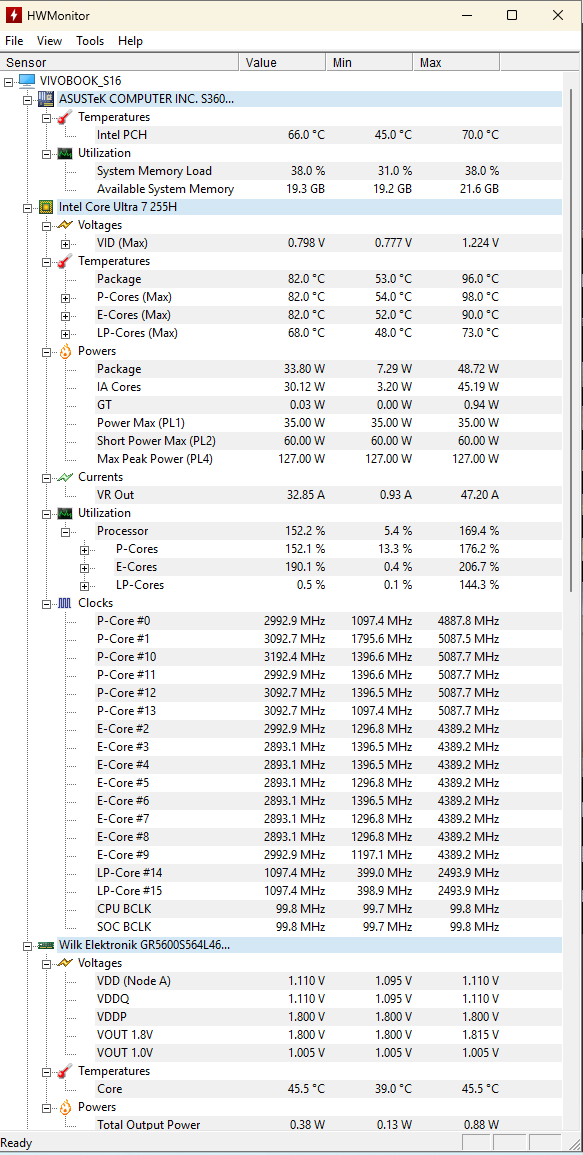
Task: Collapse the Wilk Elektronik memory node
Action: coord(27,945)
